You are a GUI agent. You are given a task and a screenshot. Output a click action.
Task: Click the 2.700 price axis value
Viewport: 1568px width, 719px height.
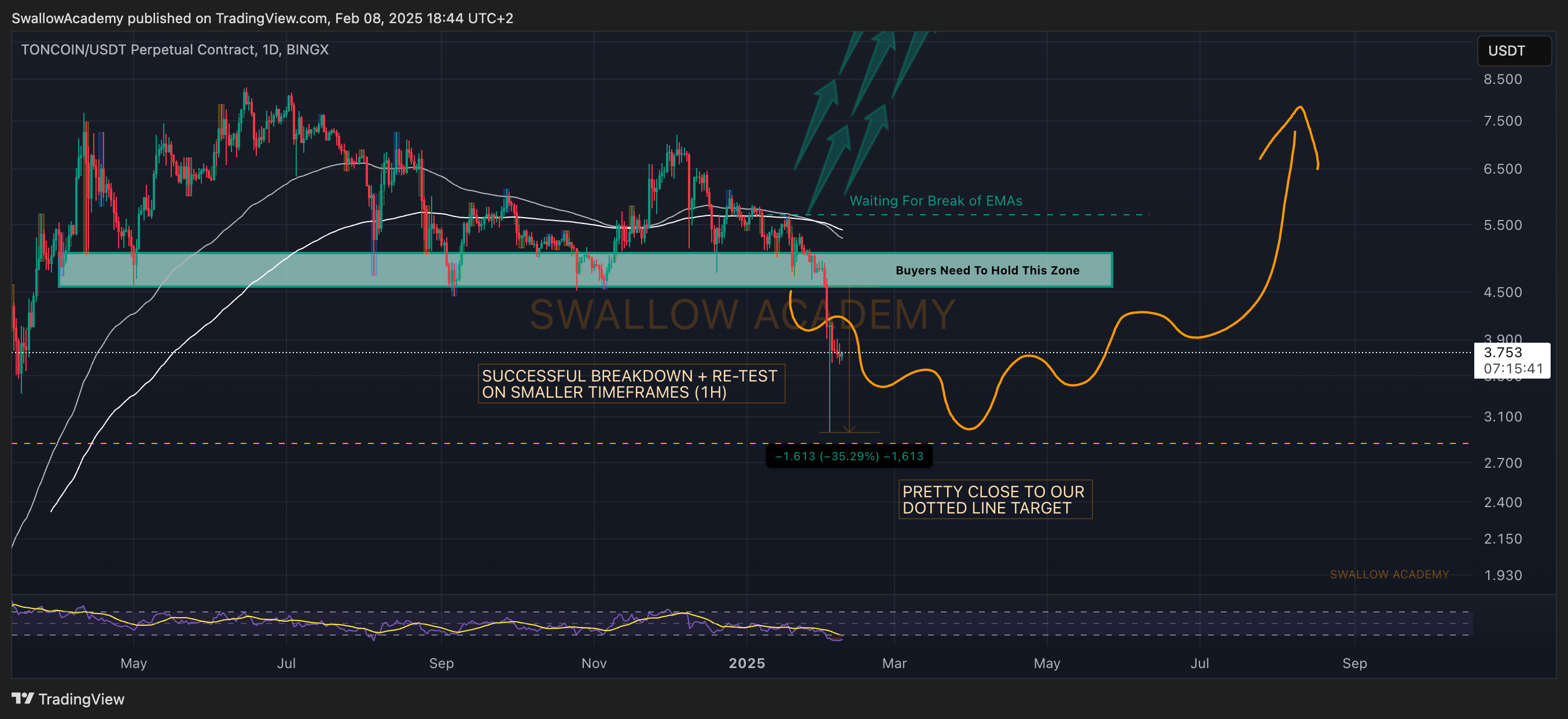[1502, 463]
